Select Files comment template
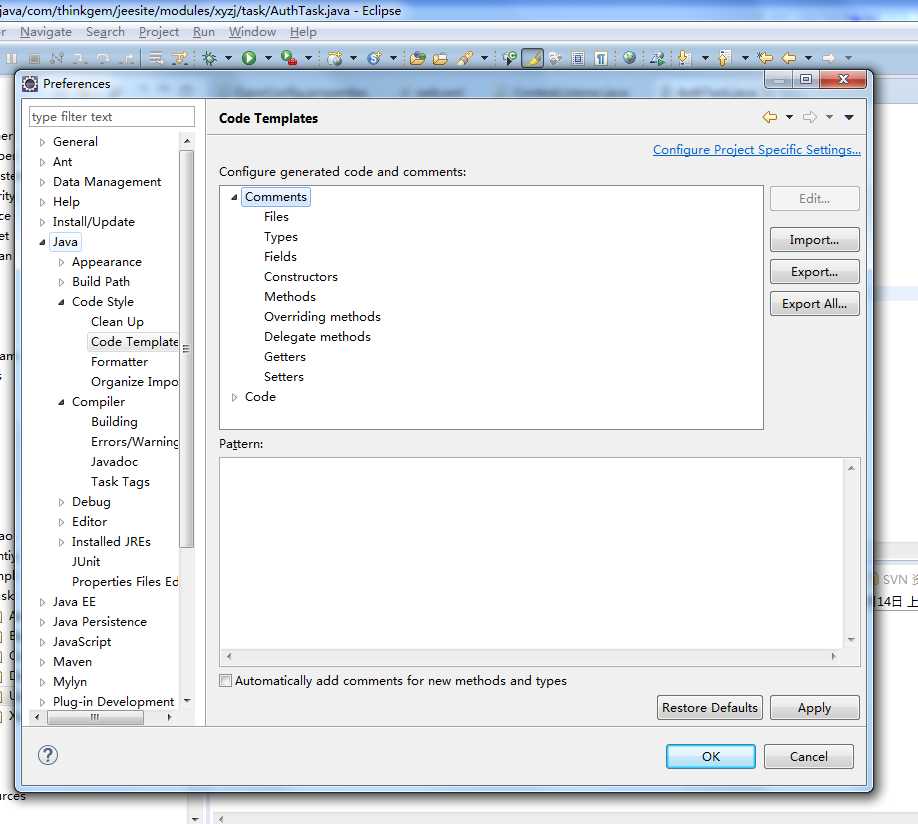This screenshot has width=918, height=824. tap(276, 217)
